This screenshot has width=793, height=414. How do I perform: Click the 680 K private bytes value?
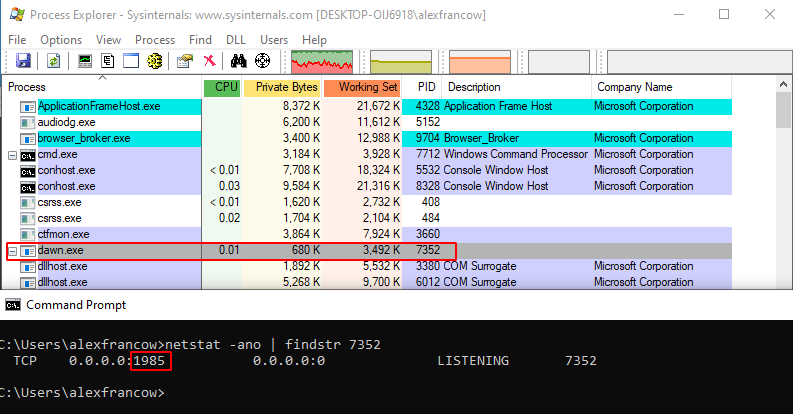(305, 250)
